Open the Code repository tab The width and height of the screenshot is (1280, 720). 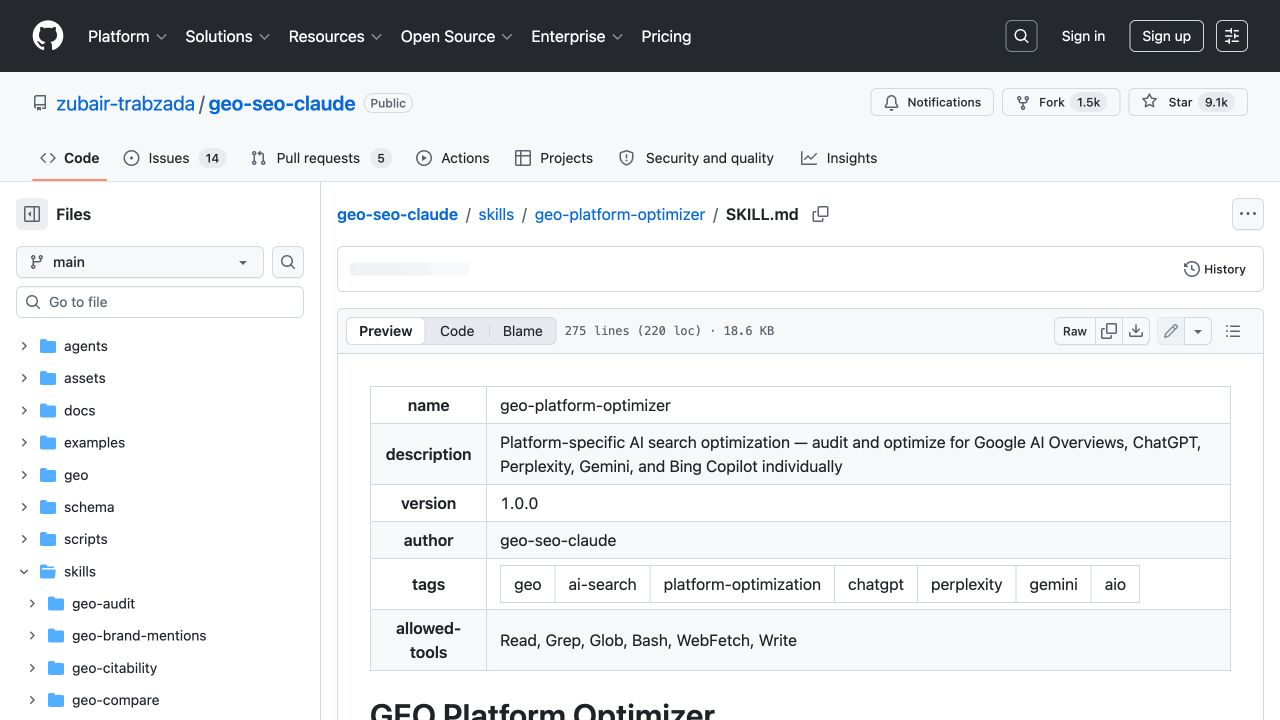pyautogui.click(x=70, y=158)
